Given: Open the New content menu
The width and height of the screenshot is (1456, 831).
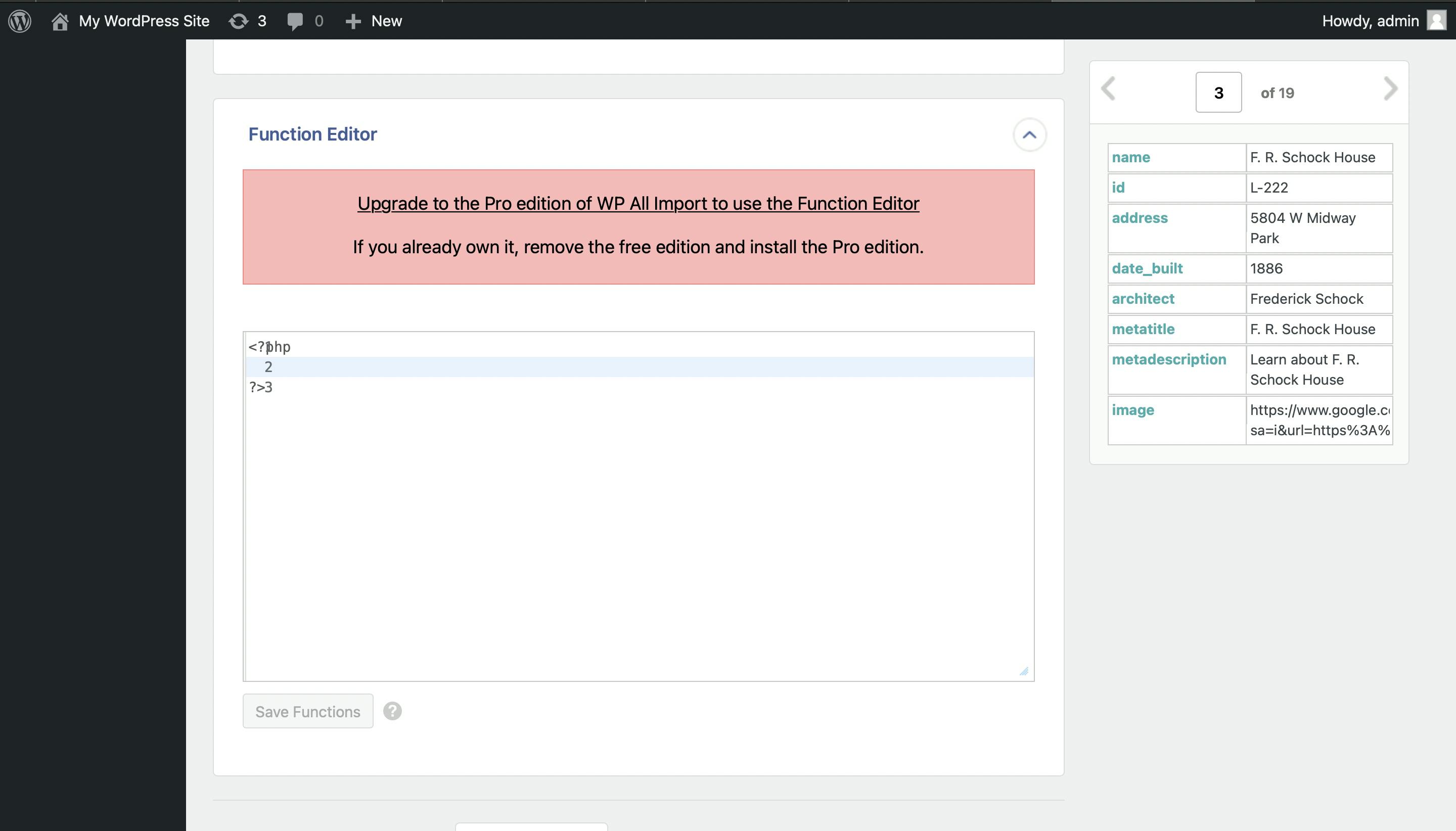Looking at the screenshot, I should [386, 21].
